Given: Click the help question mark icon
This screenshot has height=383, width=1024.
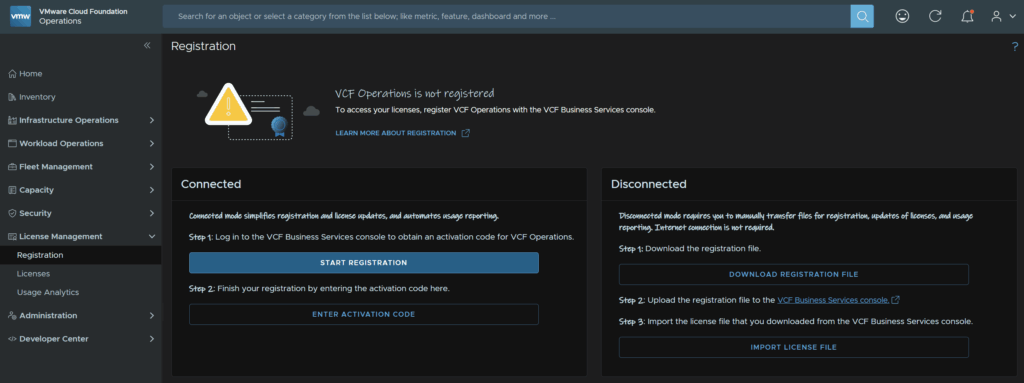Looking at the screenshot, I should coord(1015,46).
